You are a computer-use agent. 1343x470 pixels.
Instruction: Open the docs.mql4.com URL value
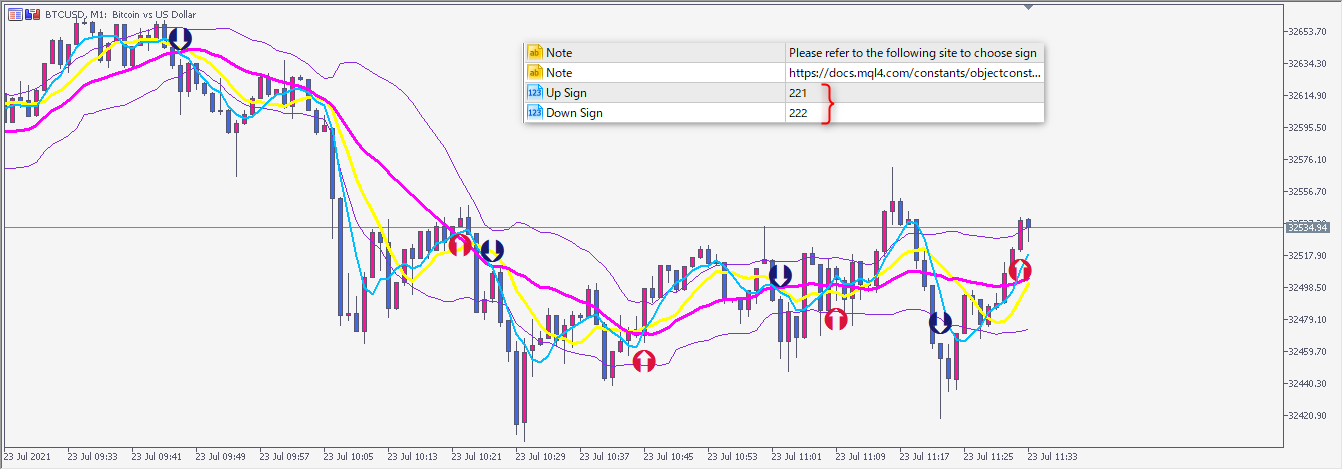point(914,73)
